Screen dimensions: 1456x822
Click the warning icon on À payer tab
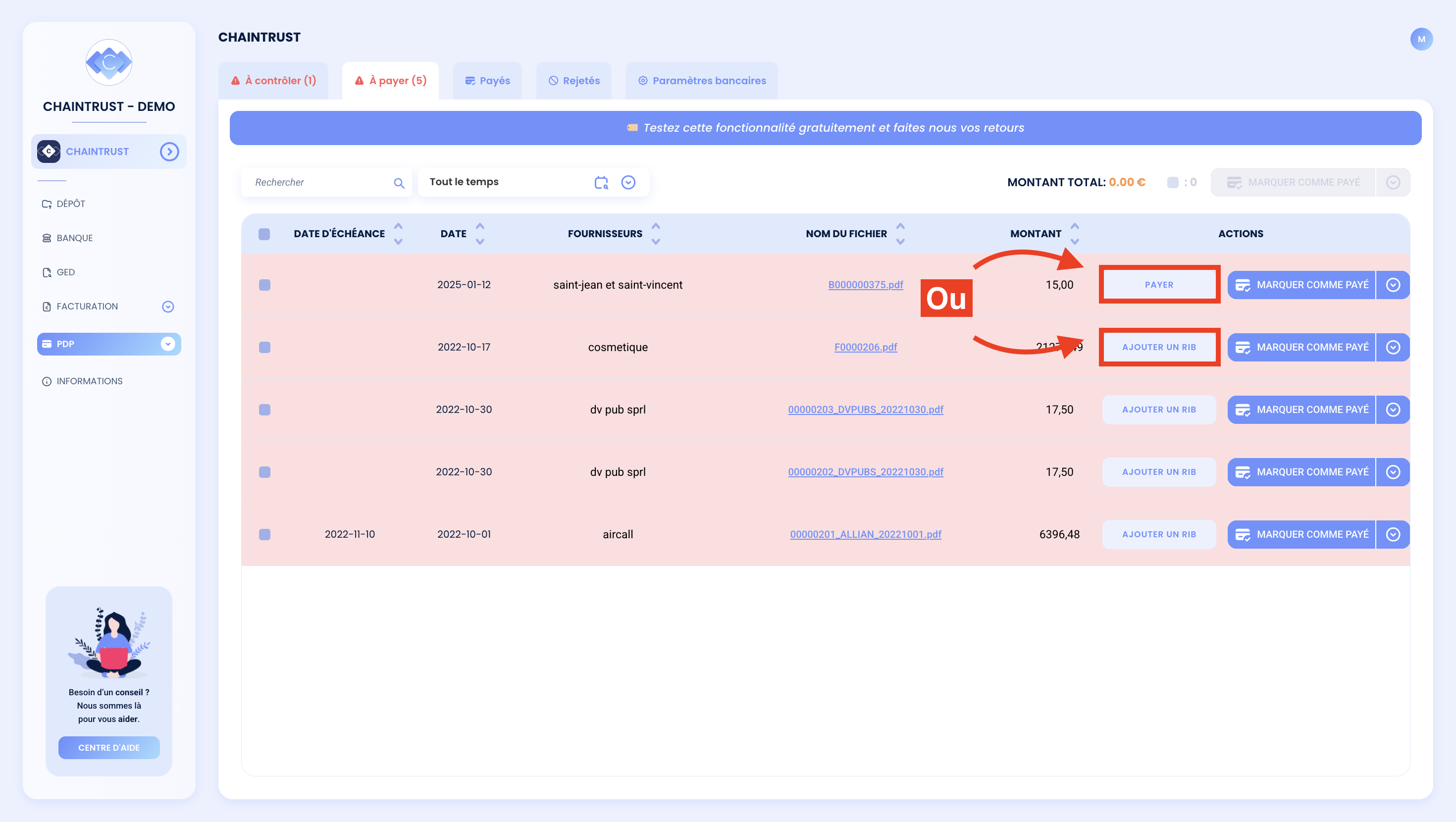pos(359,81)
